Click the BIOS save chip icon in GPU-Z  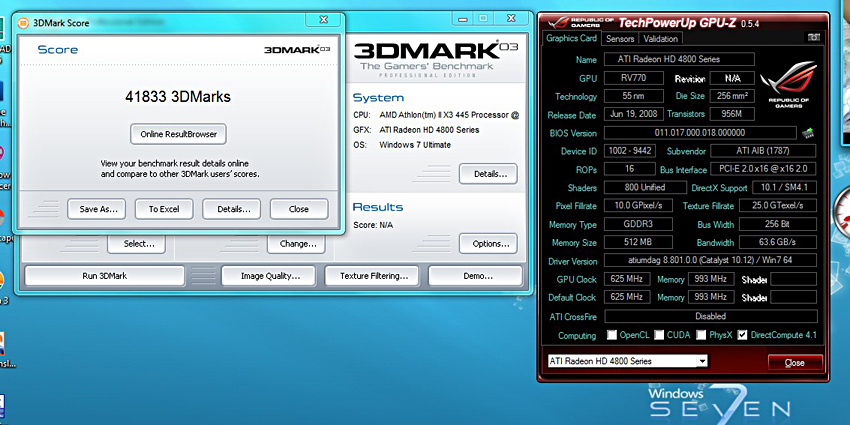pyautogui.click(x=809, y=133)
